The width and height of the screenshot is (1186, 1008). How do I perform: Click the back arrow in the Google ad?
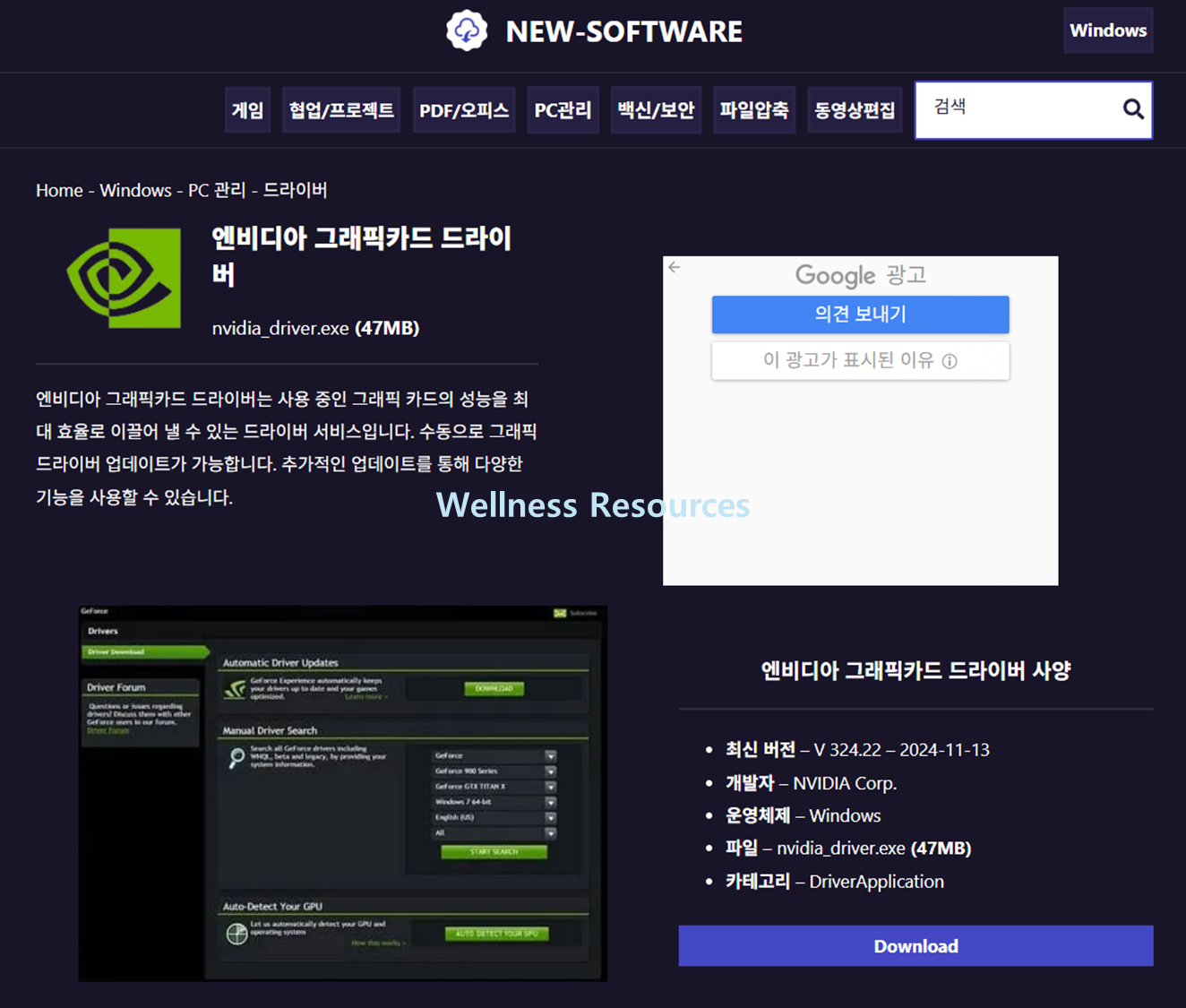point(675,267)
